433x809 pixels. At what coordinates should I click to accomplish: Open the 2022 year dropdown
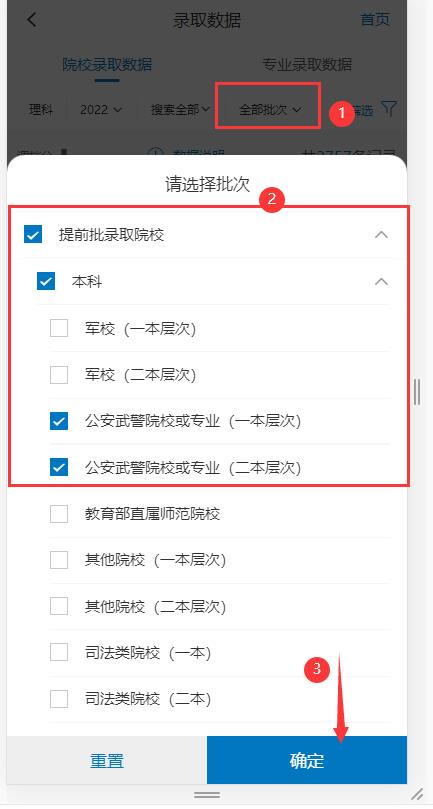click(x=101, y=109)
